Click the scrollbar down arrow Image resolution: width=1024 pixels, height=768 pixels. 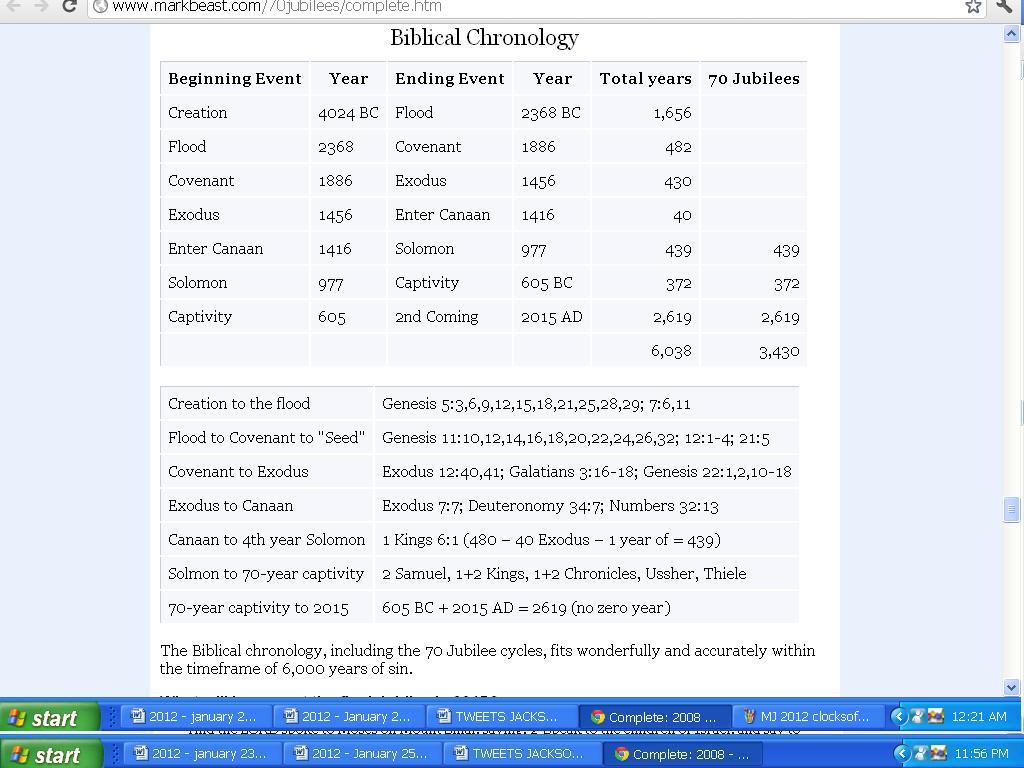(1011, 687)
